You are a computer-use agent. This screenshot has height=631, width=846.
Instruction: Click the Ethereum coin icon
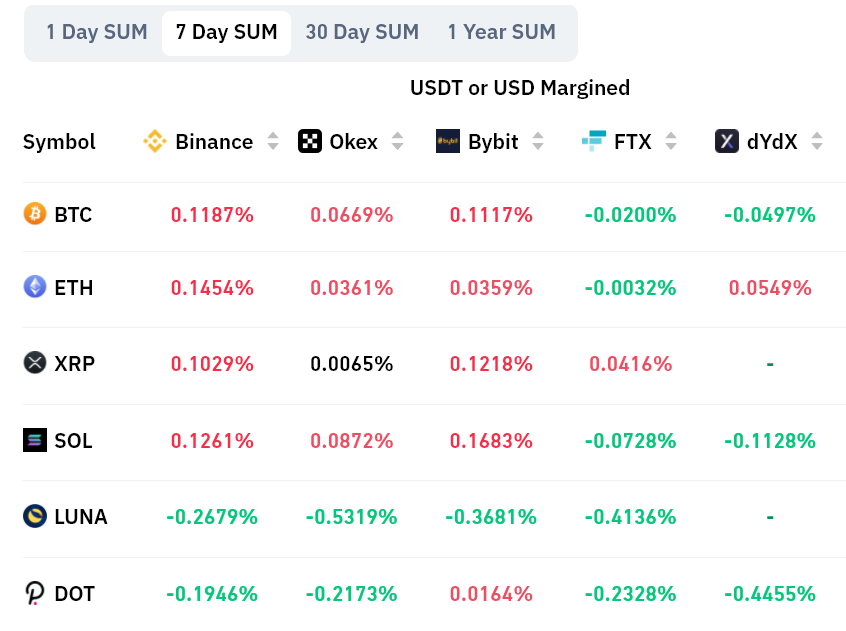click(x=35, y=287)
